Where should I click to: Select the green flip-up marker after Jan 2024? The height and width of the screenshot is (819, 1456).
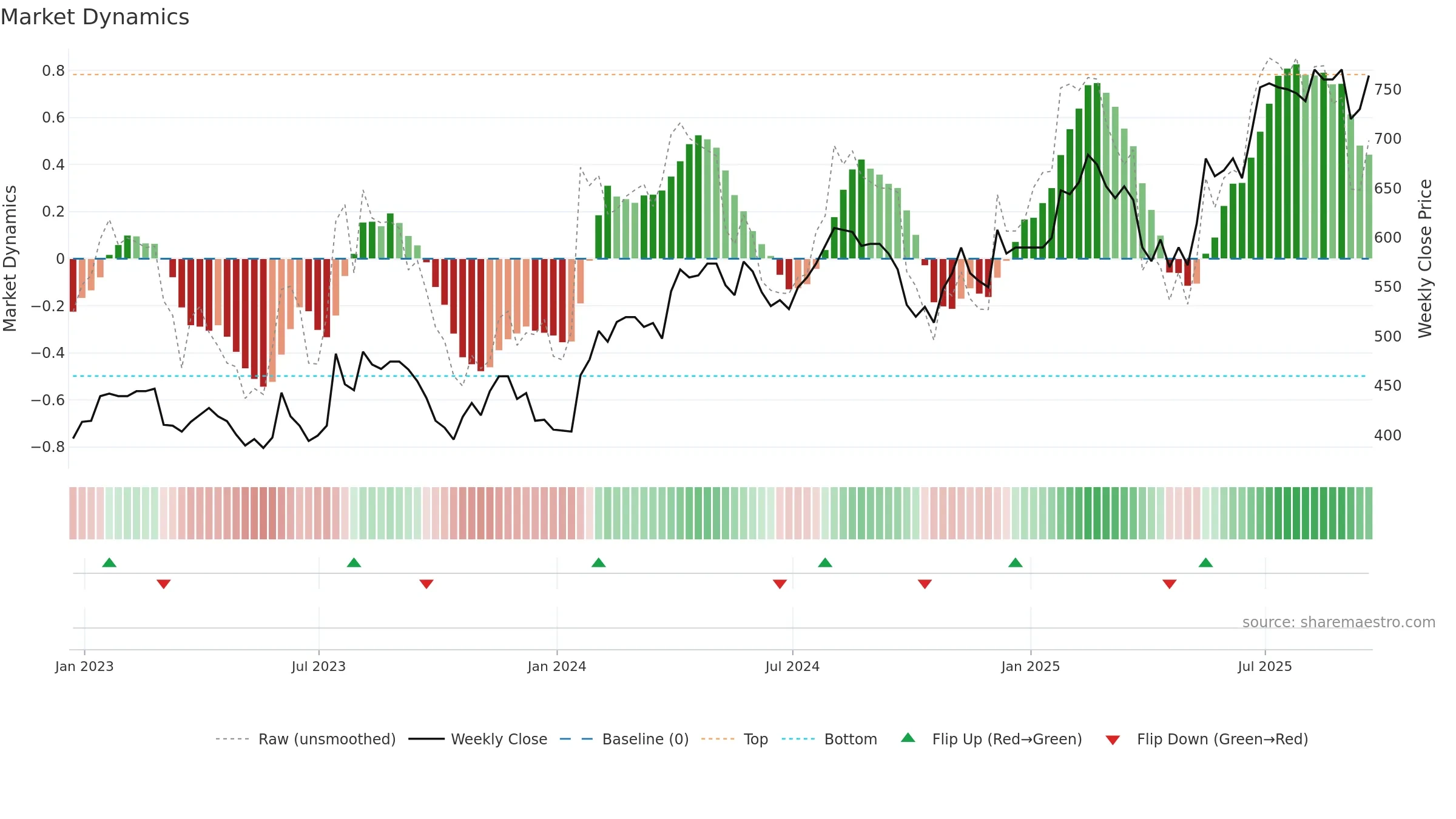click(x=599, y=562)
